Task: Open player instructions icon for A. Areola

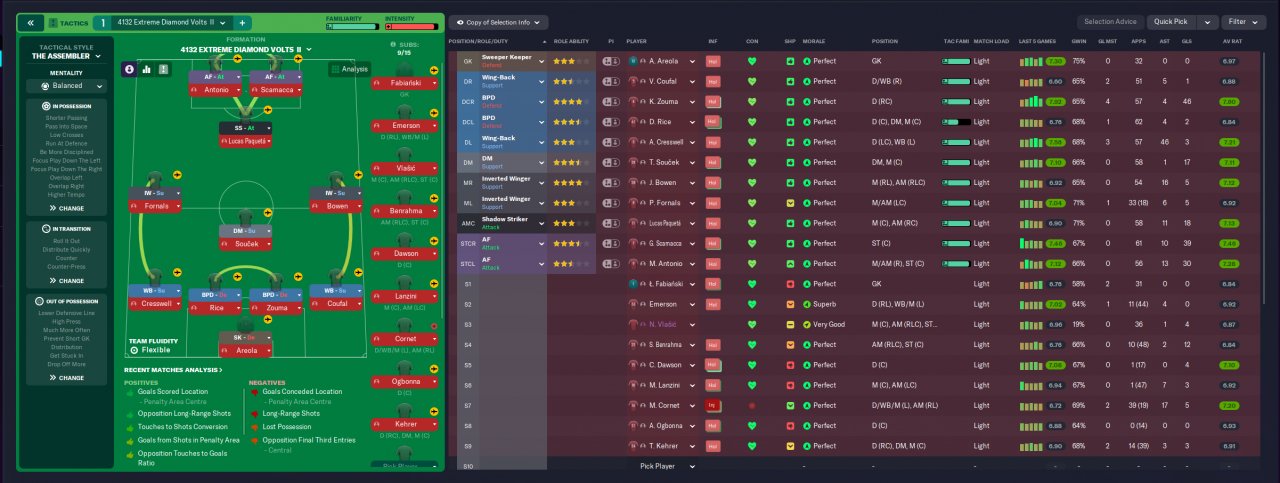Action: (611, 61)
